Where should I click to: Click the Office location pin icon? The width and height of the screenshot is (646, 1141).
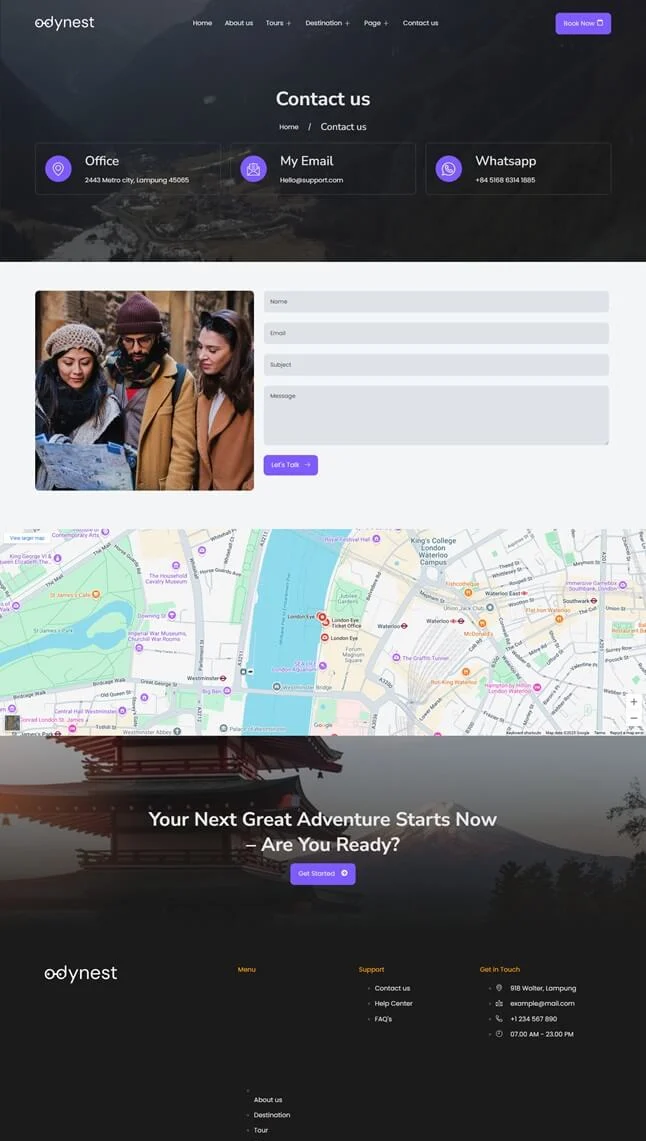click(x=58, y=169)
